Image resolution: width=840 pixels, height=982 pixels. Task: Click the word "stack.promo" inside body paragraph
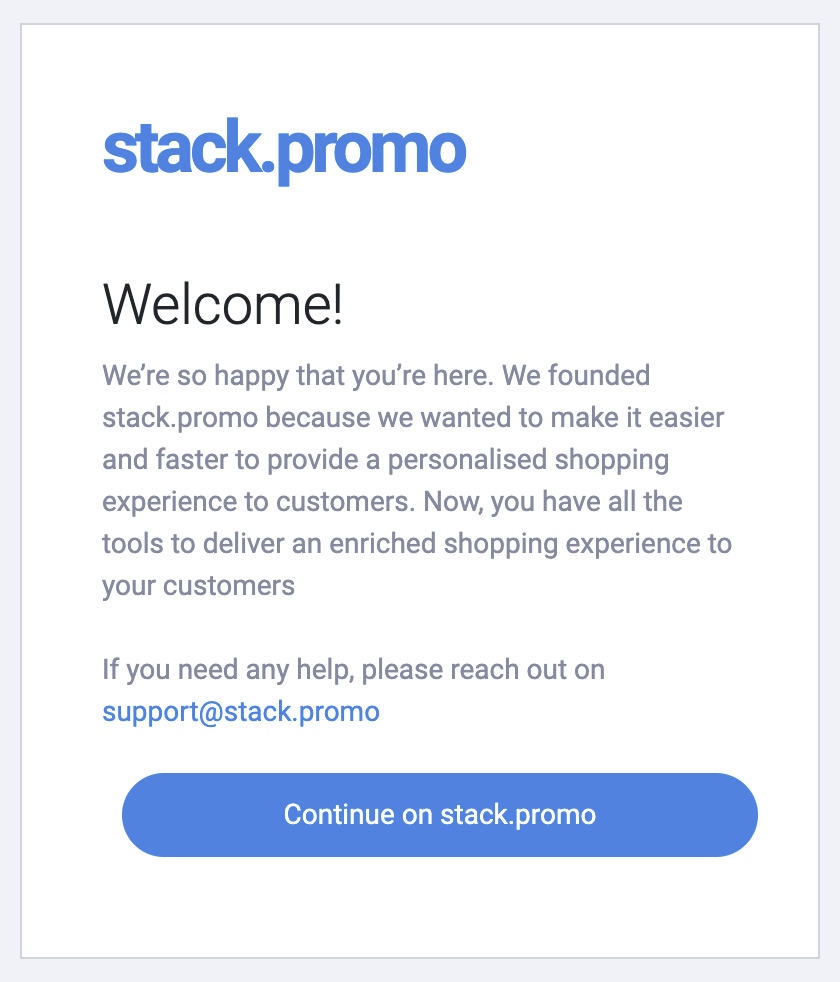180,418
